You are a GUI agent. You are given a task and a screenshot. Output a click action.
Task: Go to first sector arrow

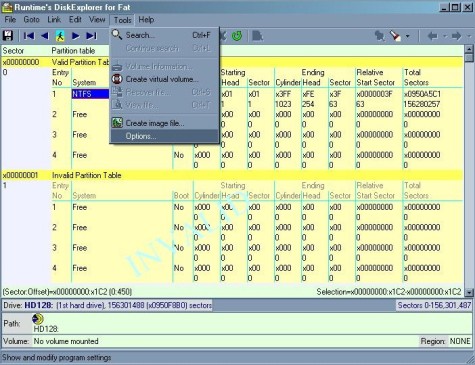point(29,36)
